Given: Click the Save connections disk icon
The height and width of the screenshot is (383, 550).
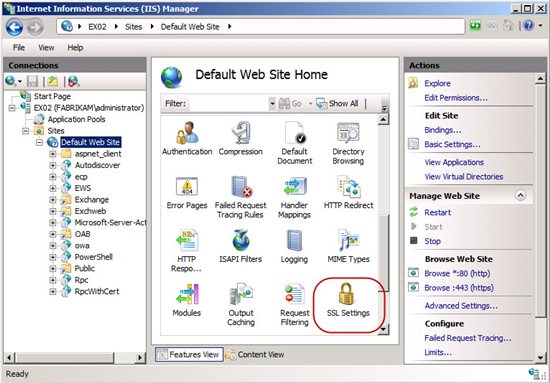Looking at the screenshot, I should pyautogui.click(x=32, y=82).
